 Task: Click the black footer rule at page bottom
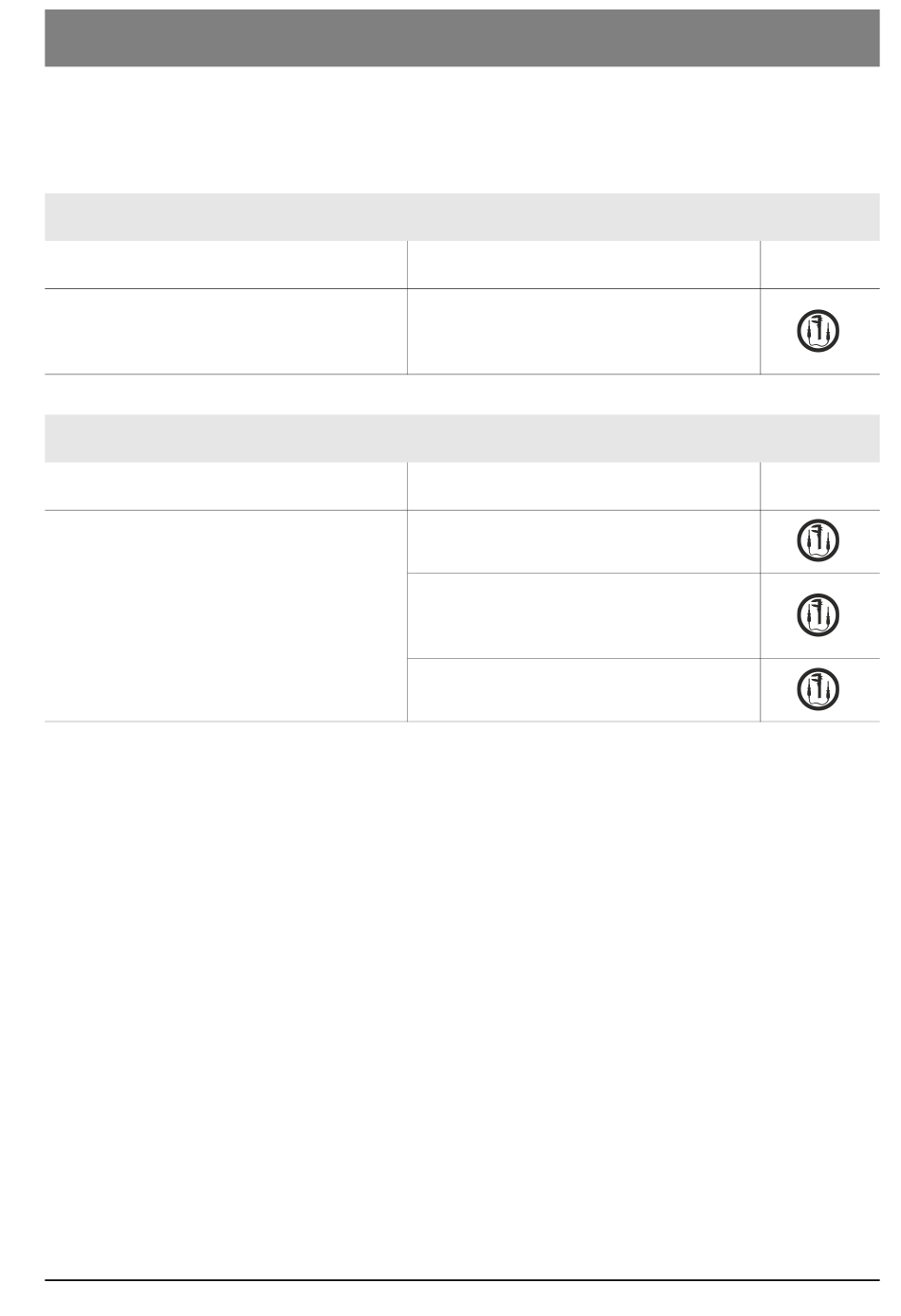[462, 1281]
